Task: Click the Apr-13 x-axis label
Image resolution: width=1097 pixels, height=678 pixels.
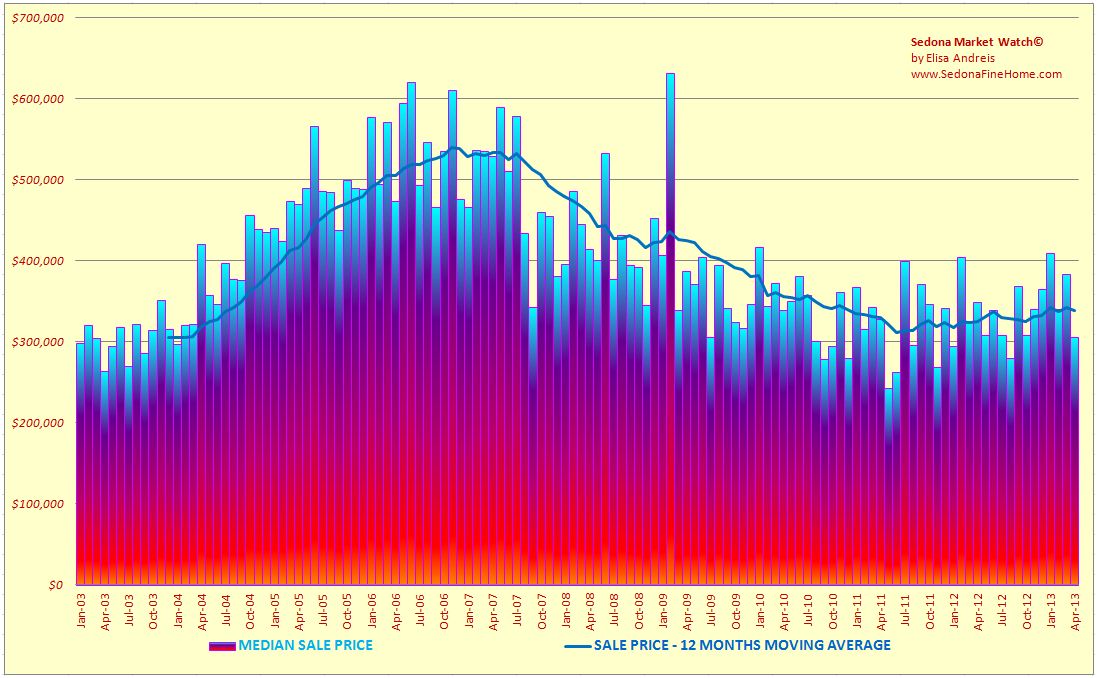Action: pyautogui.click(x=1075, y=612)
